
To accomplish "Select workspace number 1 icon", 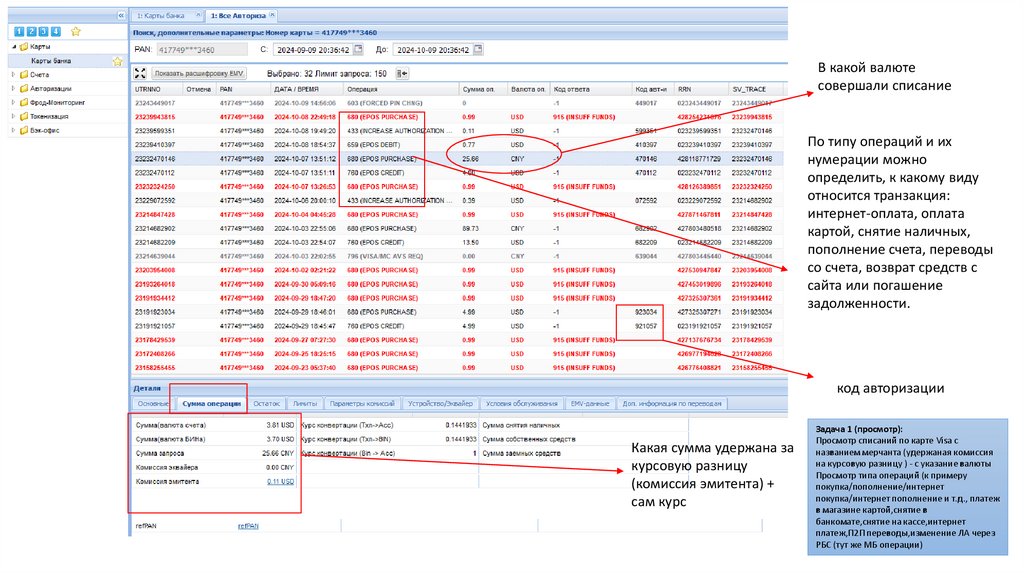I will tap(18, 31).
